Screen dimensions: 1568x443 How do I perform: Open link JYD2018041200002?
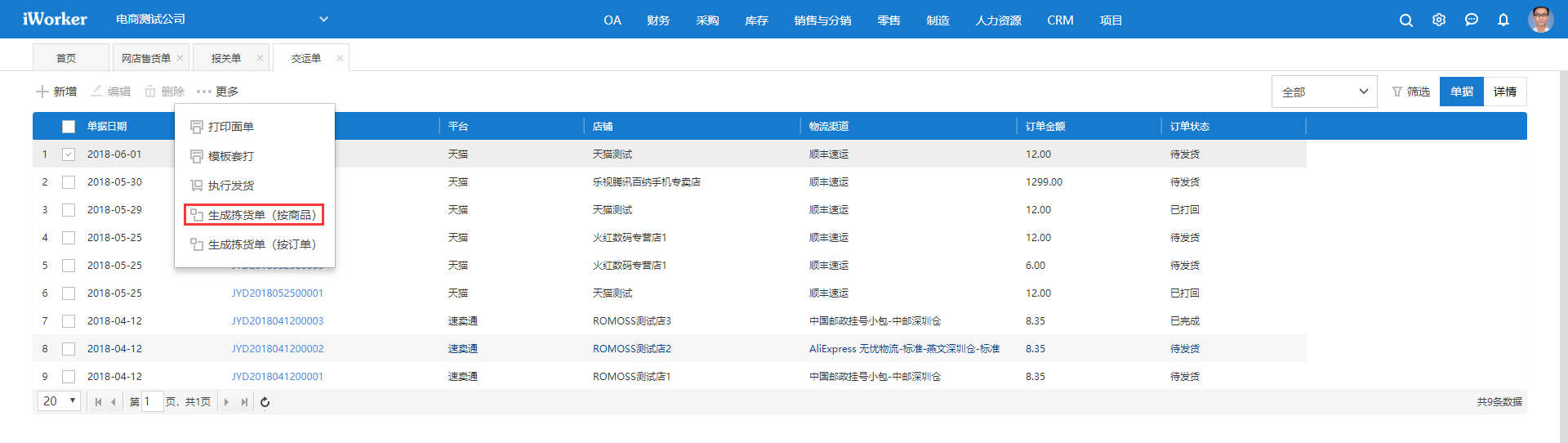277,349
